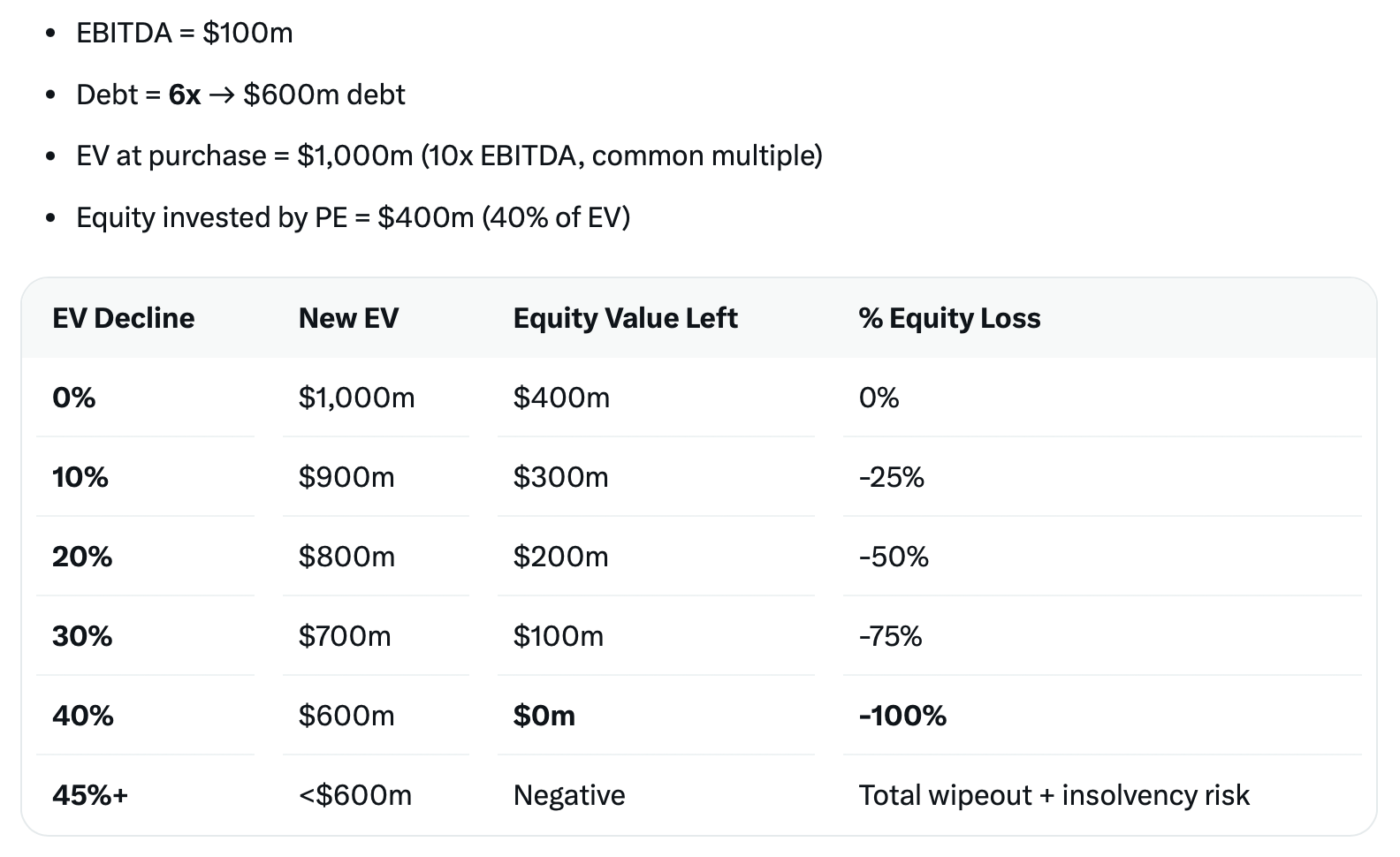Viewport: 1400px width, 857px height.
Task: Select the 10% EV Decline cell
Action: [x=80, y=477]
